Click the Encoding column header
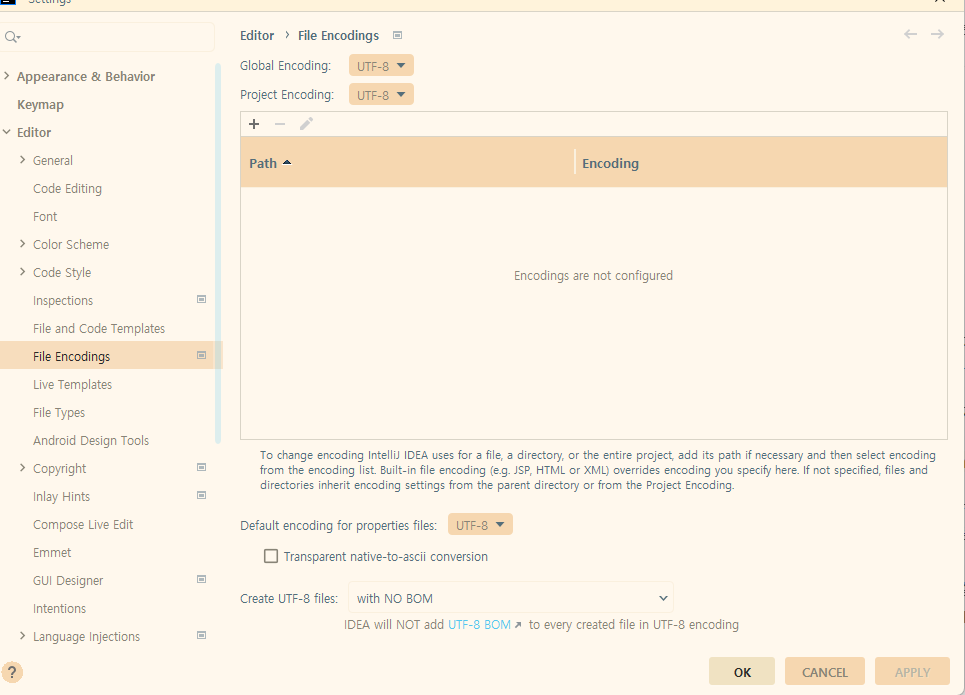Image resolution: width=965 pixels, height=695 pixels. pos(761,163)
